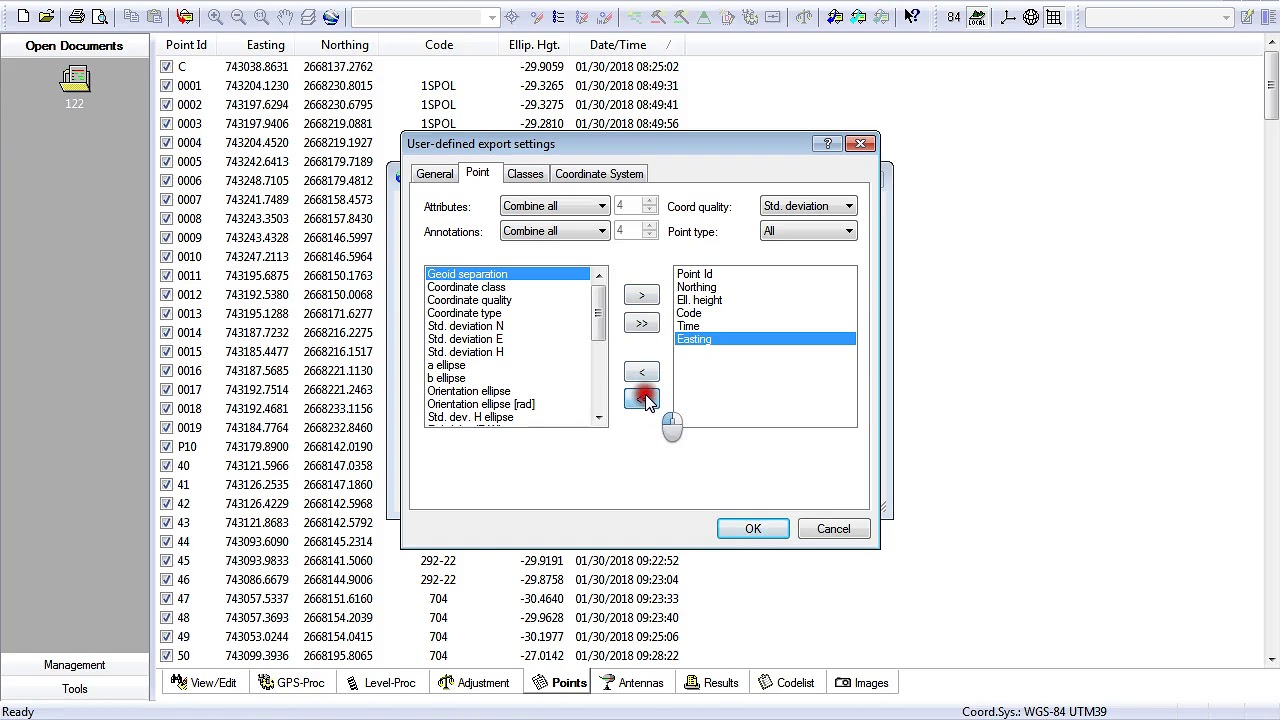Screen dimensions: 1280x720
Task: Click Cancel in export settings dialog
Action: pyautogui.click(x=834, y=529)
